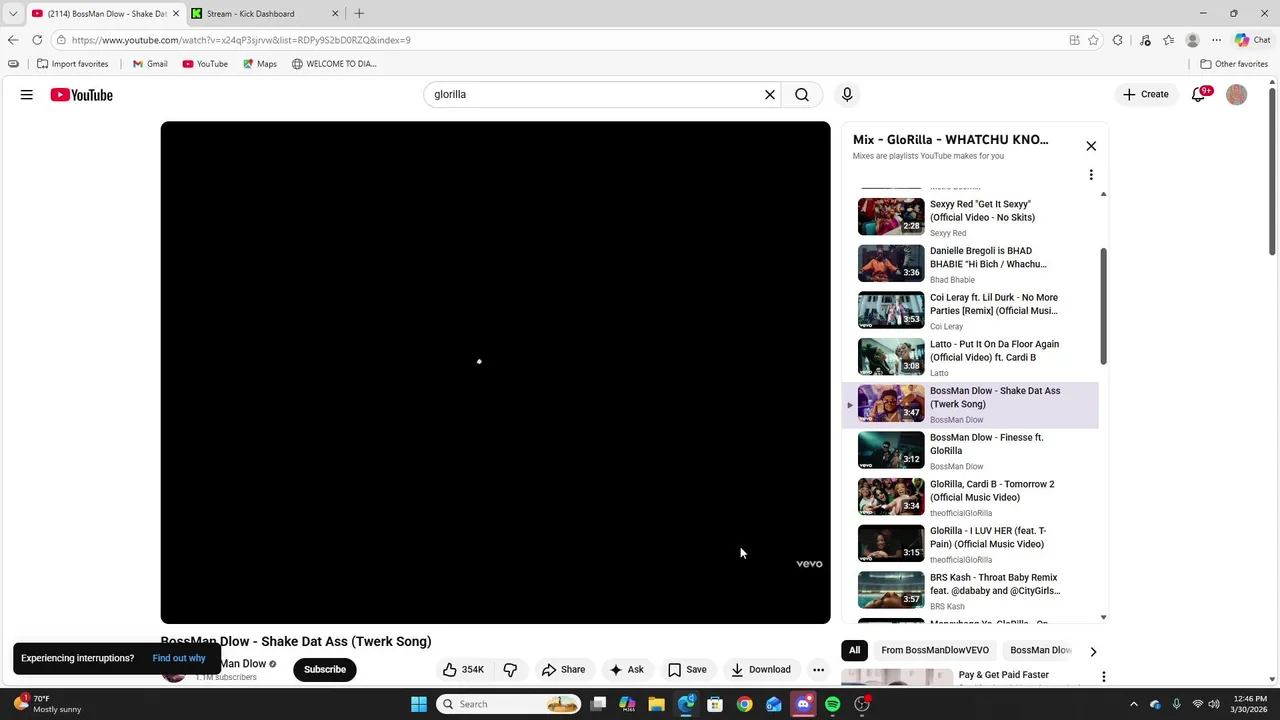
Task: Select the All filter chip
Action: pos(855,651)
